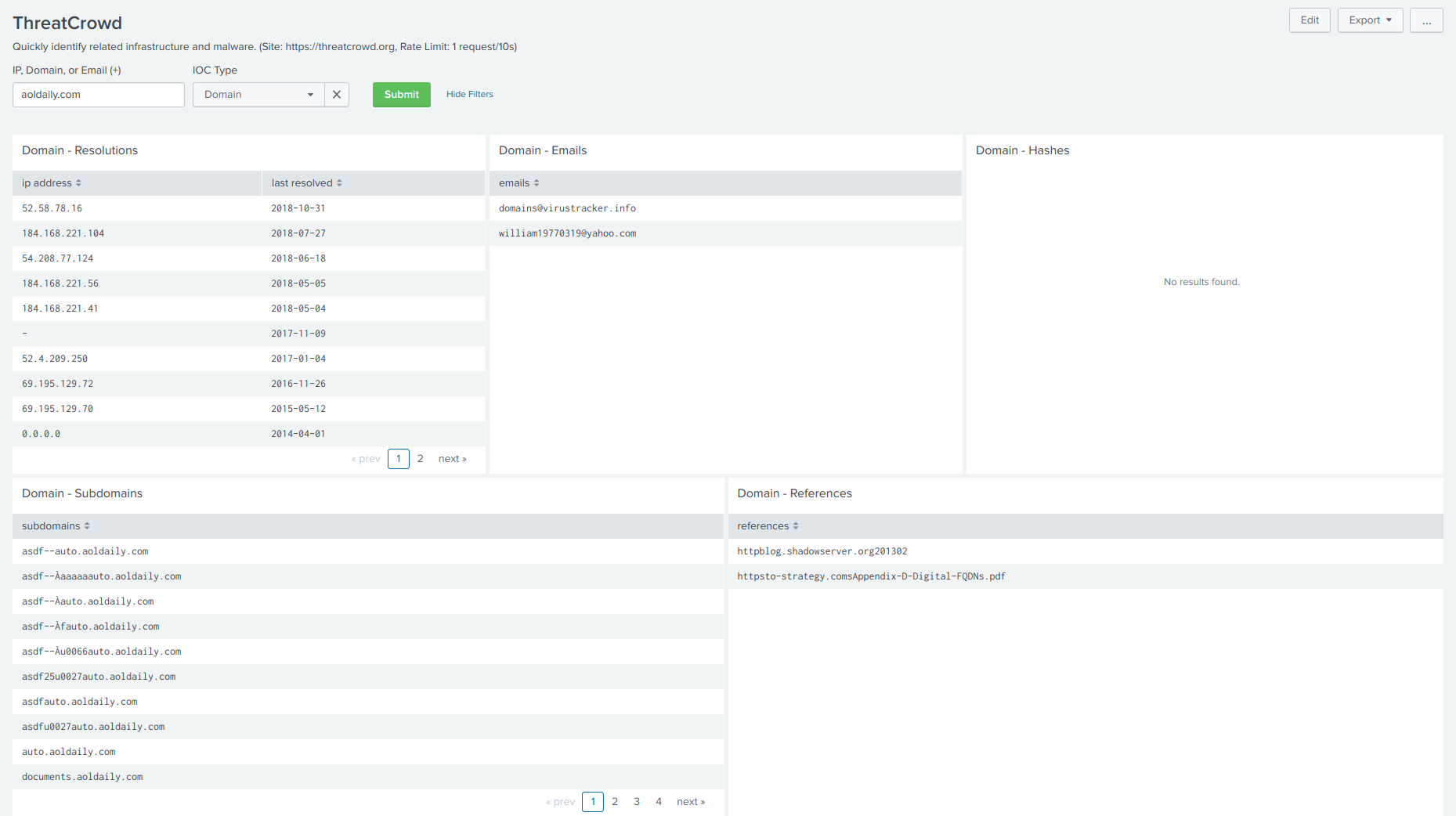Image resolution: width=1456 pixels, height=816 pixels.
Task: Click IP address 0.0.0.0
Action: click(x=41, y=434)
